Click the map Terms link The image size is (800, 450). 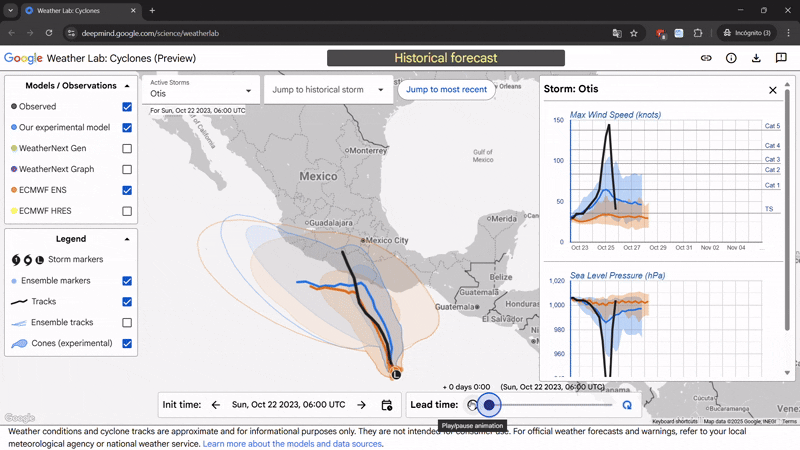789,421
